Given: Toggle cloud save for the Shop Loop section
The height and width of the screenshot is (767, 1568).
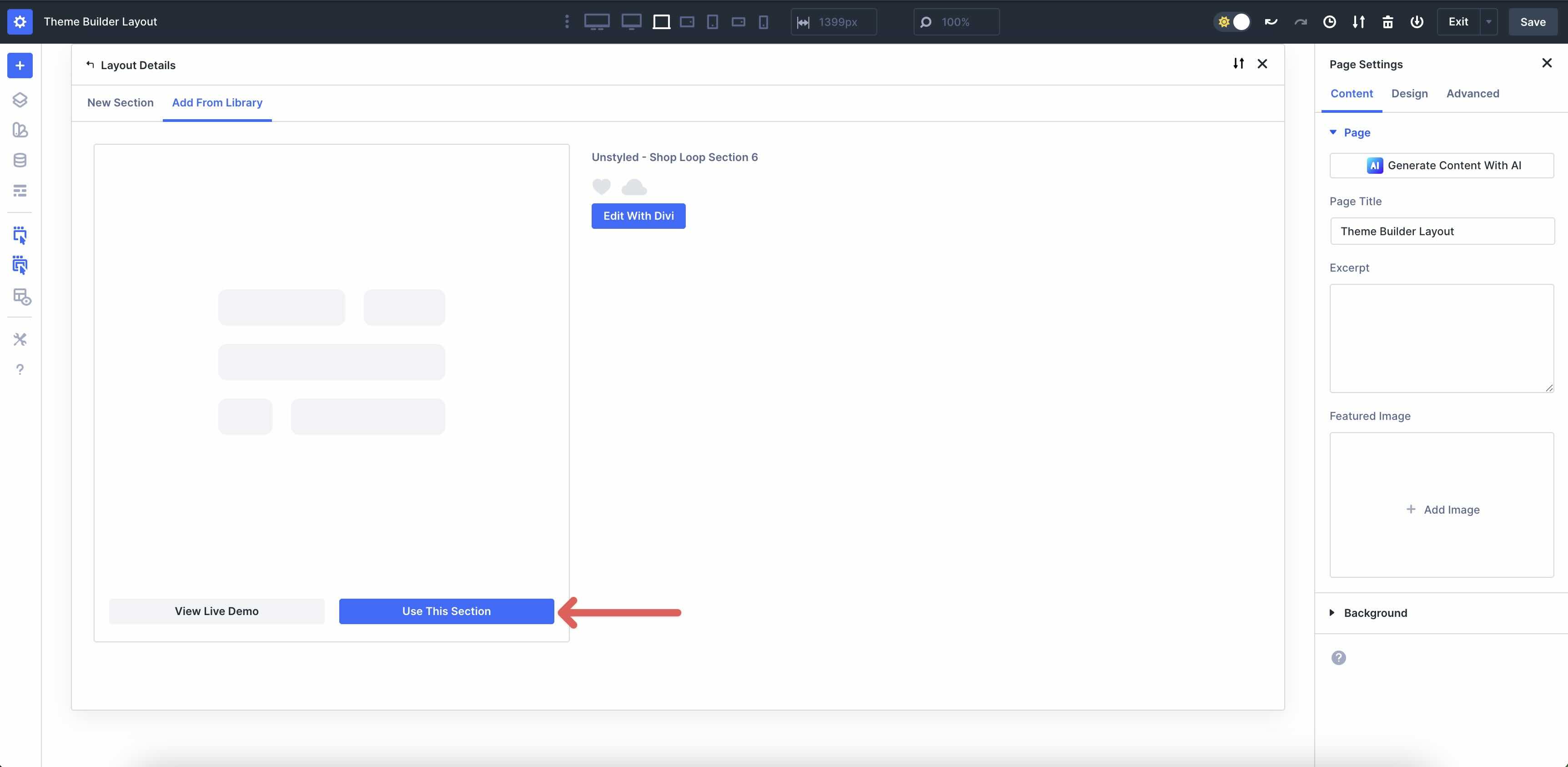Looking at the screenshot, I should click(633, 187).
